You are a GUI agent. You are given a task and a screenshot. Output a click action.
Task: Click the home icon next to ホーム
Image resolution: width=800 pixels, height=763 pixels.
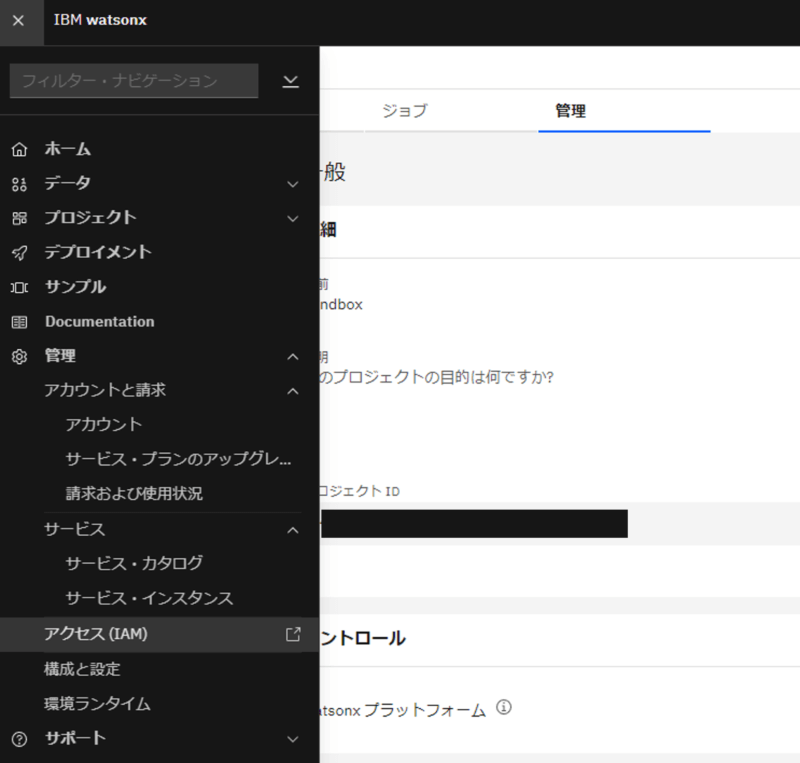pos(19,150)
